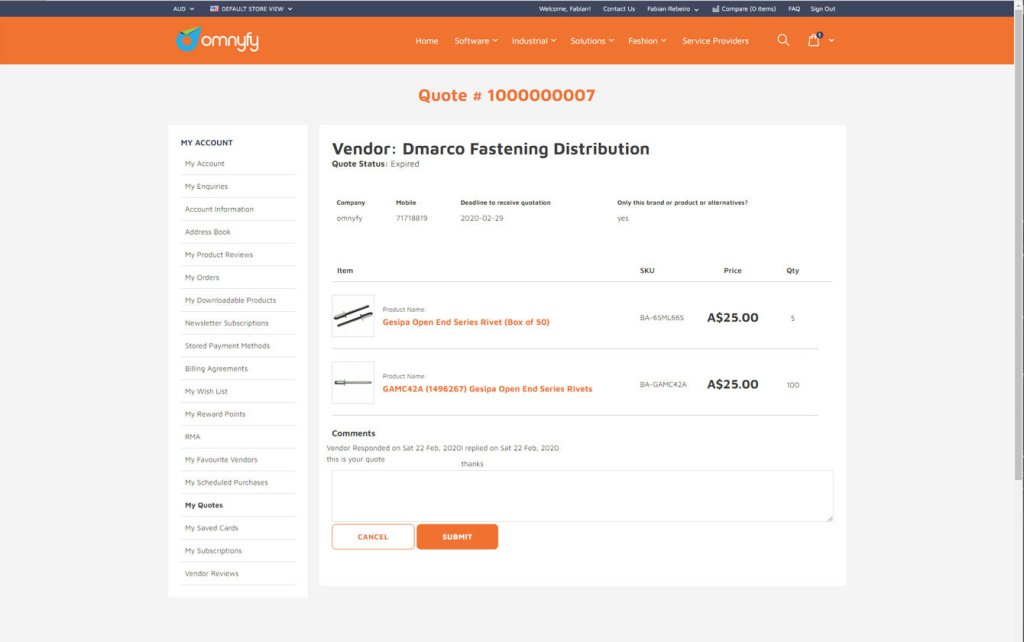1024x642 pixels.
Task: Click the Cancel button
Action: tap(373, 537)
